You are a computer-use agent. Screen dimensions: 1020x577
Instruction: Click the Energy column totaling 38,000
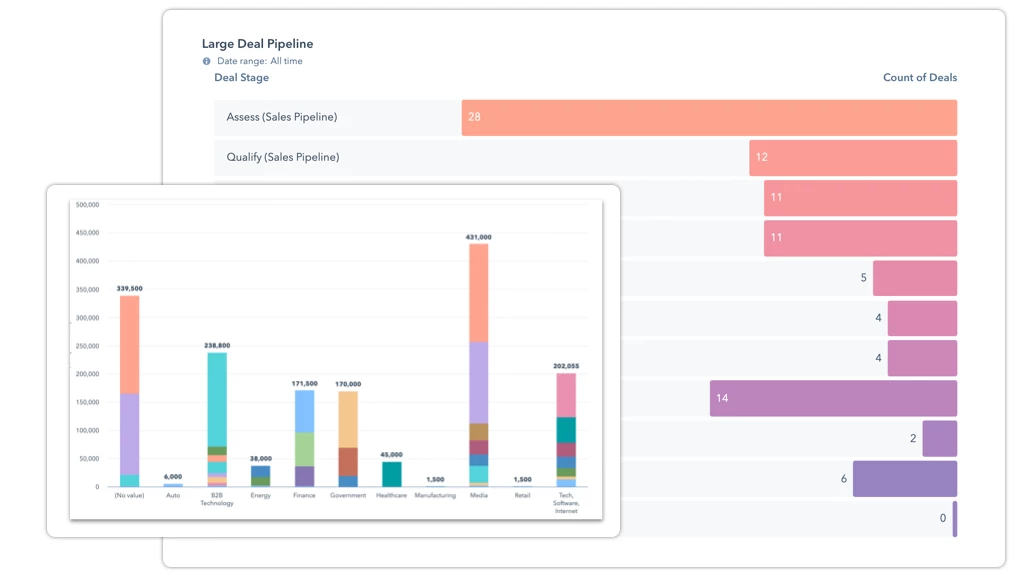click(x=261, y=476)
